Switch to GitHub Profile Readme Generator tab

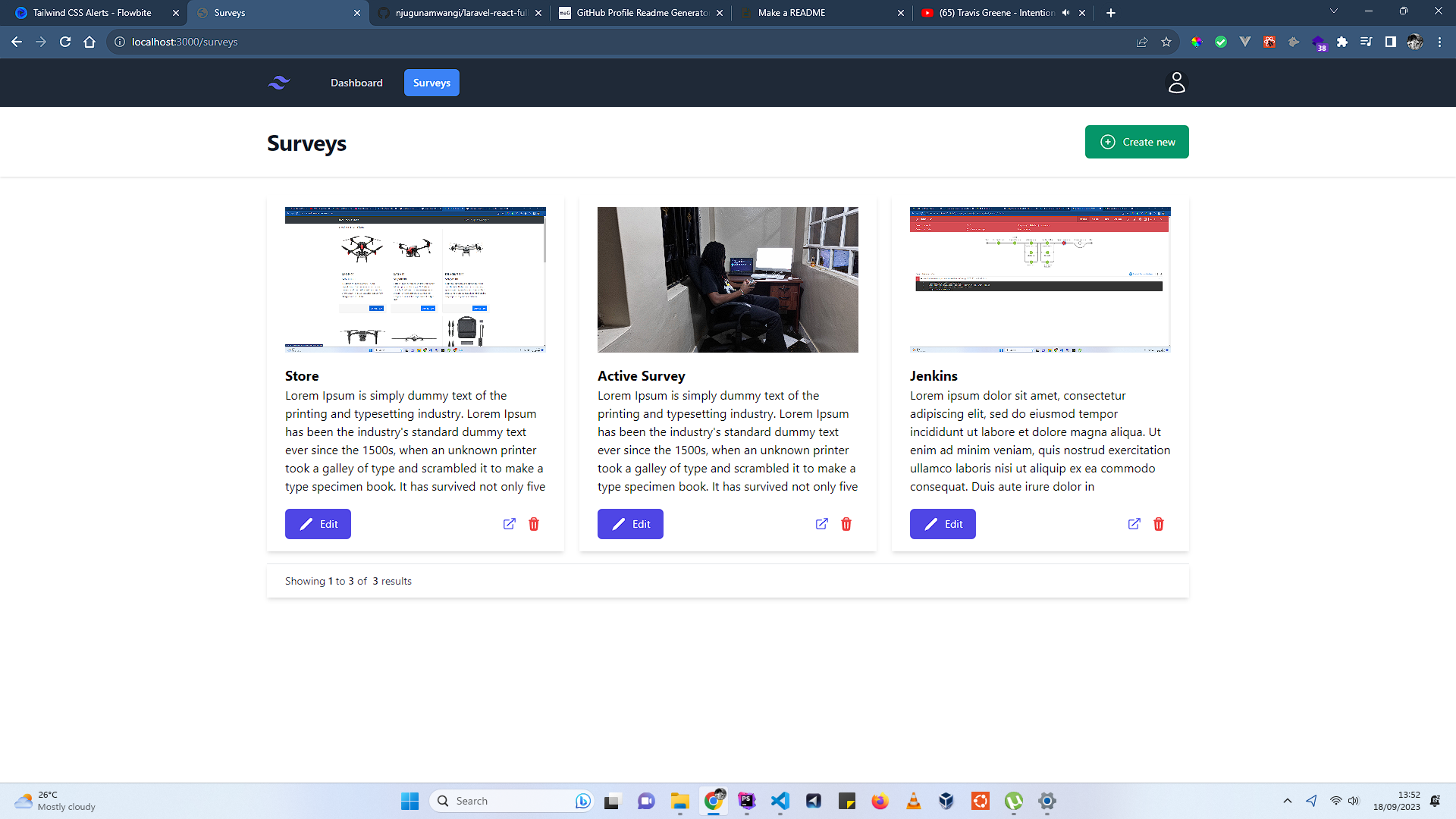(x=641, y=13)
